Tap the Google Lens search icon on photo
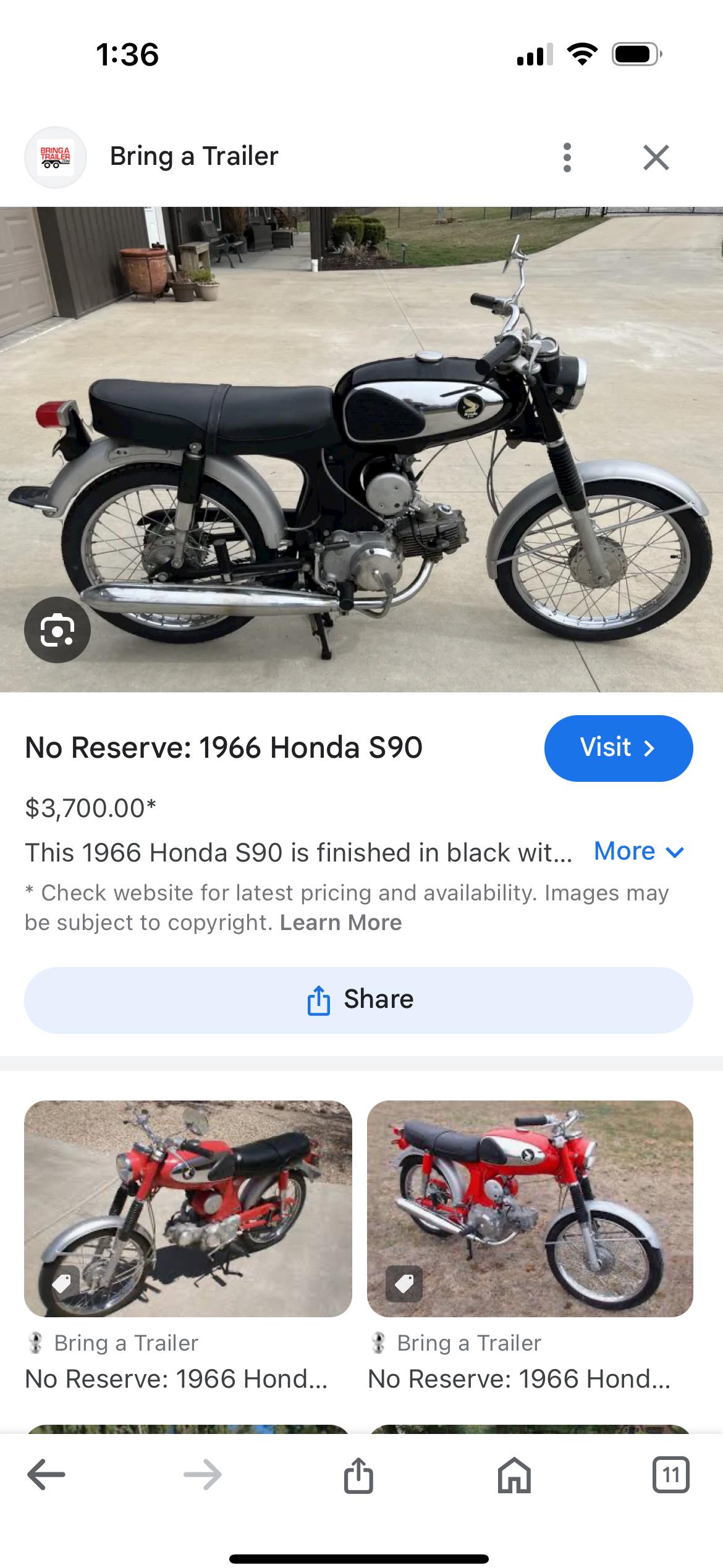The image size is (723, 1568). (57, 630)
